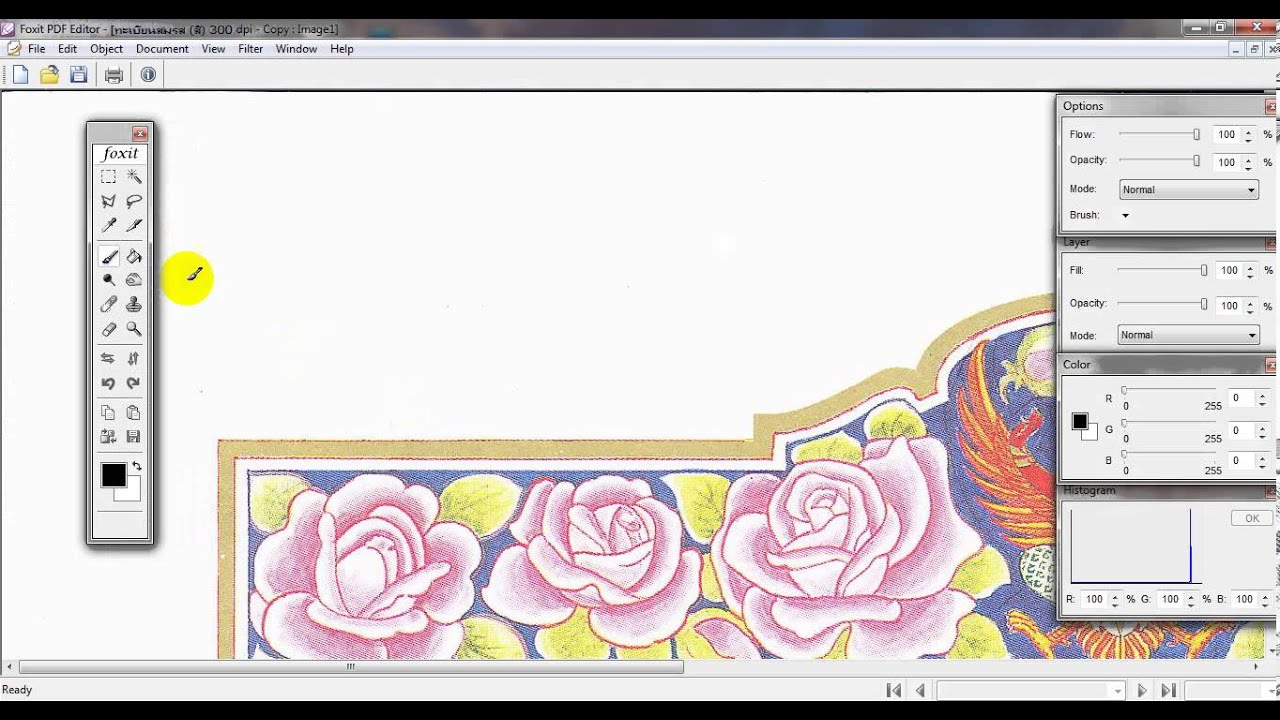1280x720 pixels.
Task: Print the document using printer icon
Action: pos(114,74)
